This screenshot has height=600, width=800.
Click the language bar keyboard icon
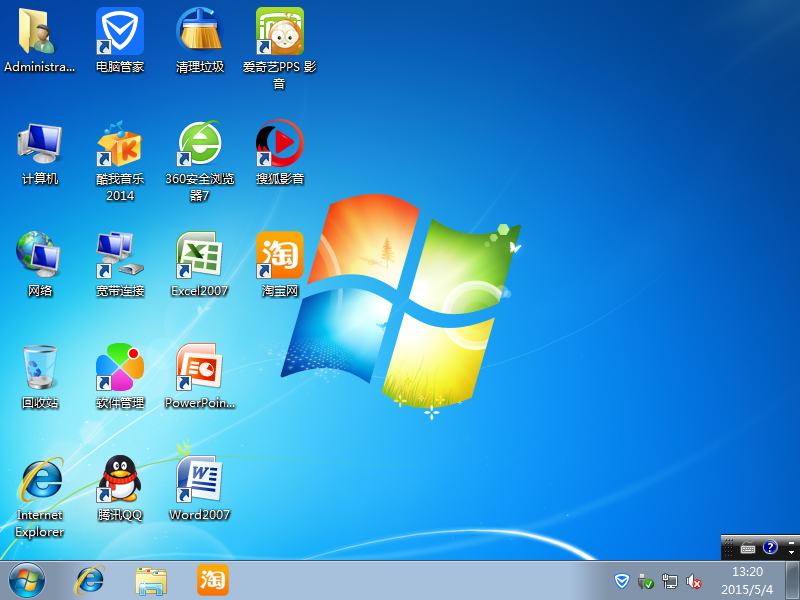pyautogui.click(x=748, y=548)
